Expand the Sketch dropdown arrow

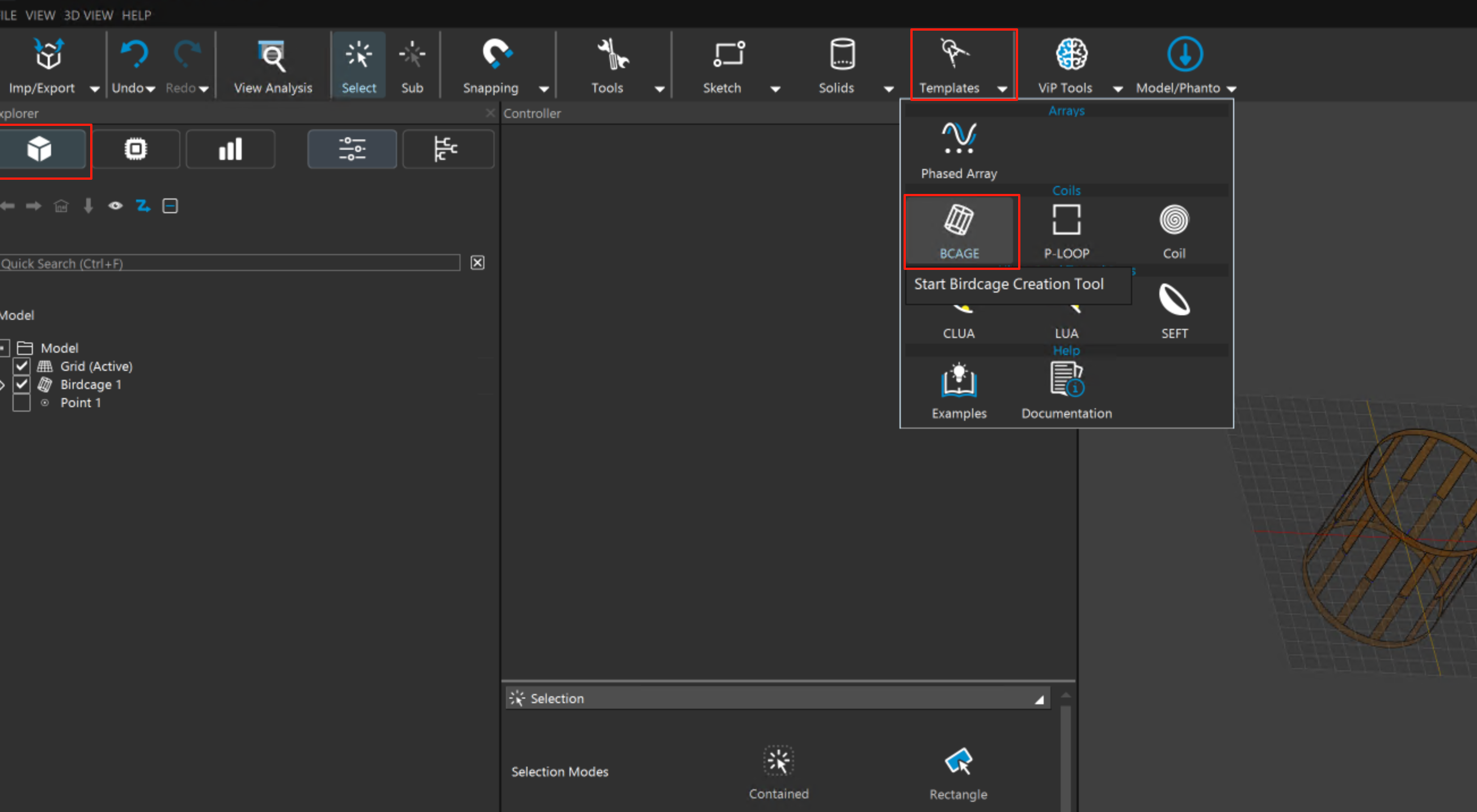click(775, 89)
